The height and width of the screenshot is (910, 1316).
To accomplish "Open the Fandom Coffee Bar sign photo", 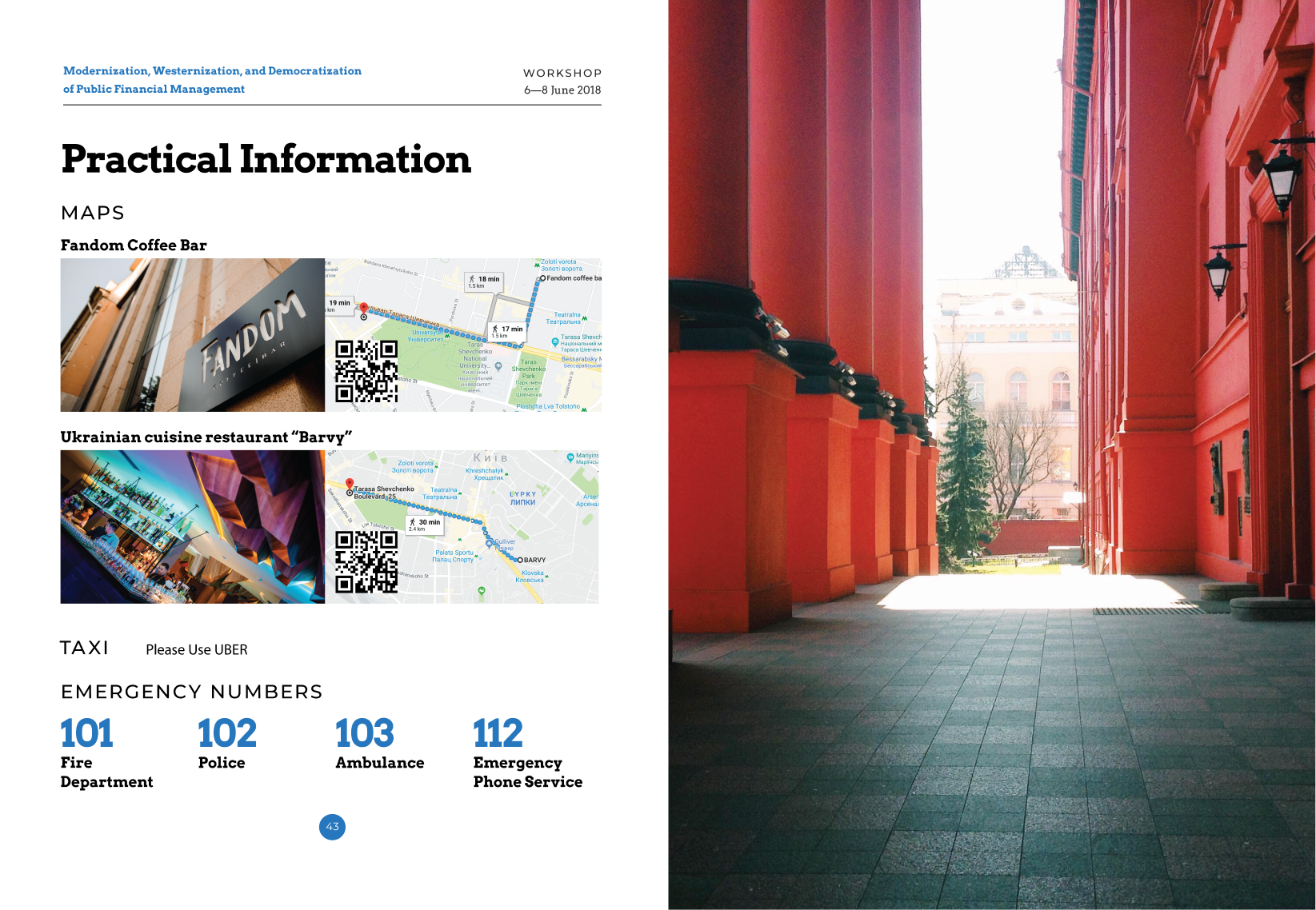I will coord(192,334).
